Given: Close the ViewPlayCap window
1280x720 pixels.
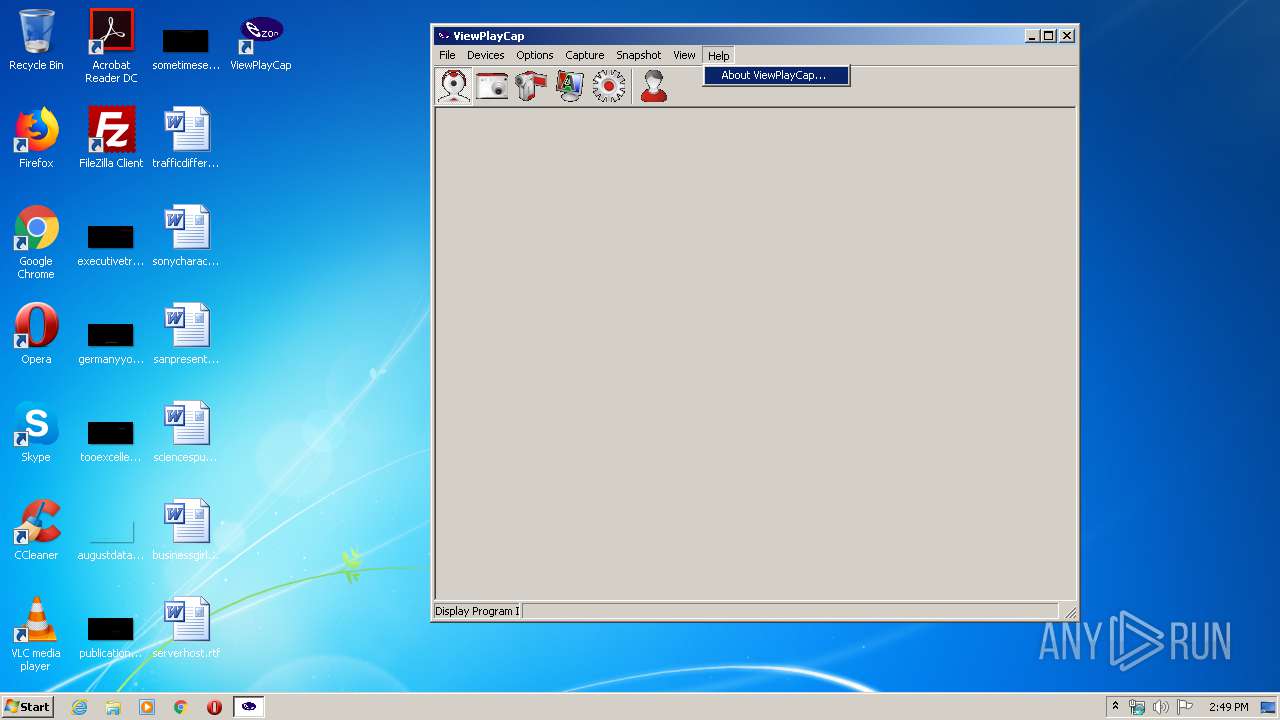Looking at the screenshot, I should (x=1067, y=36).
